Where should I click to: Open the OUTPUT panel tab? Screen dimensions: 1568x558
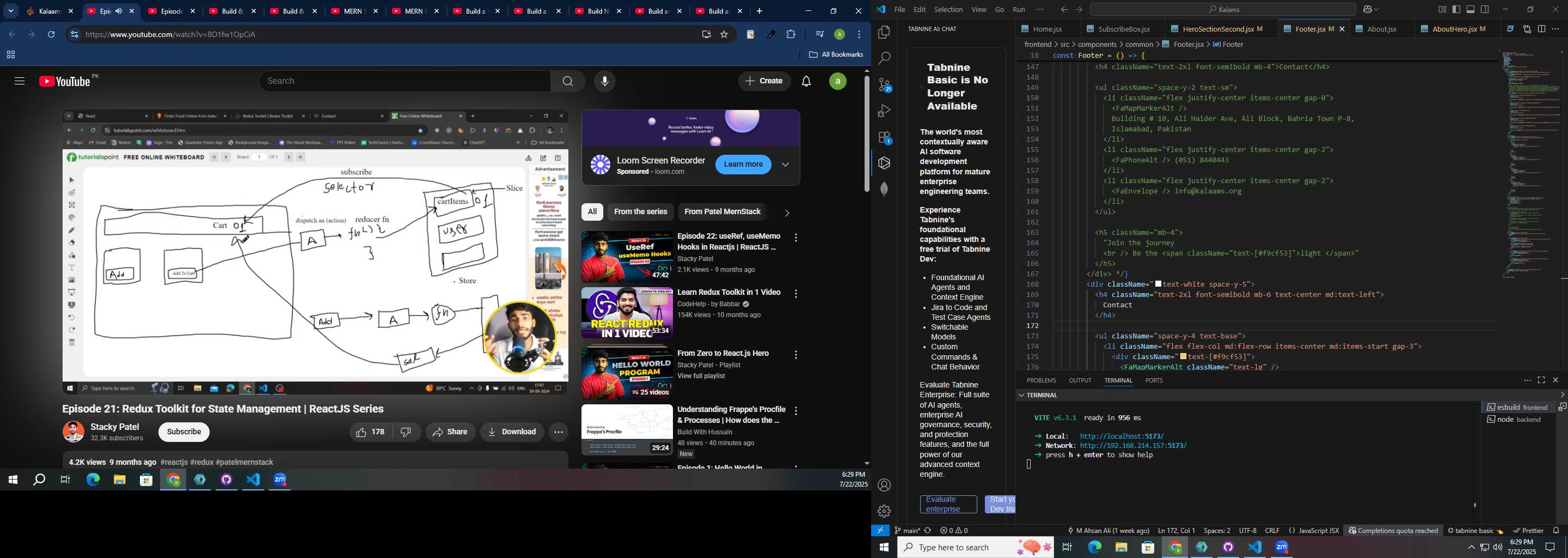point(1080,380)
